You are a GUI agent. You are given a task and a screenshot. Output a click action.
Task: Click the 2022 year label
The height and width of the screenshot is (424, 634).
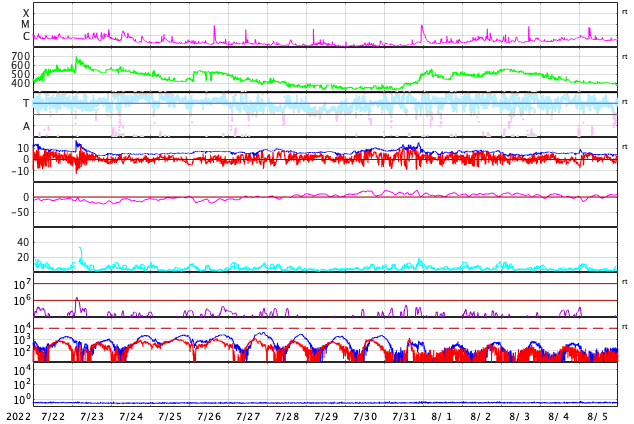click(18, 416)
